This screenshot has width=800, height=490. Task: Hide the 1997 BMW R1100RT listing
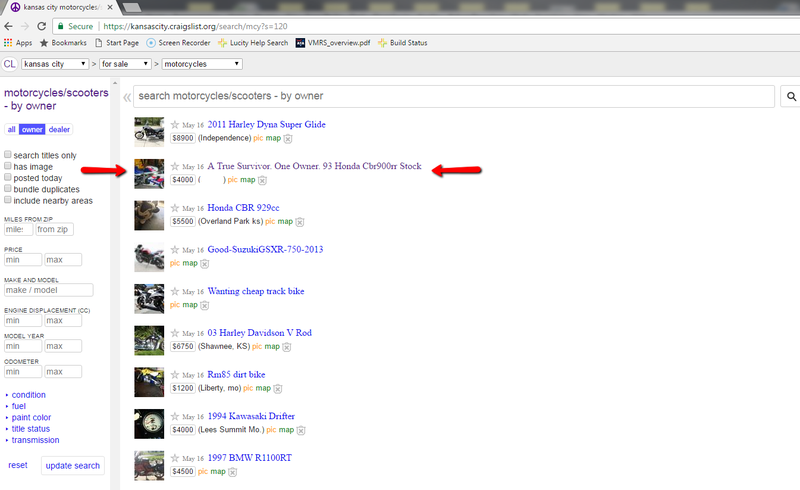(x=232, y=472)
